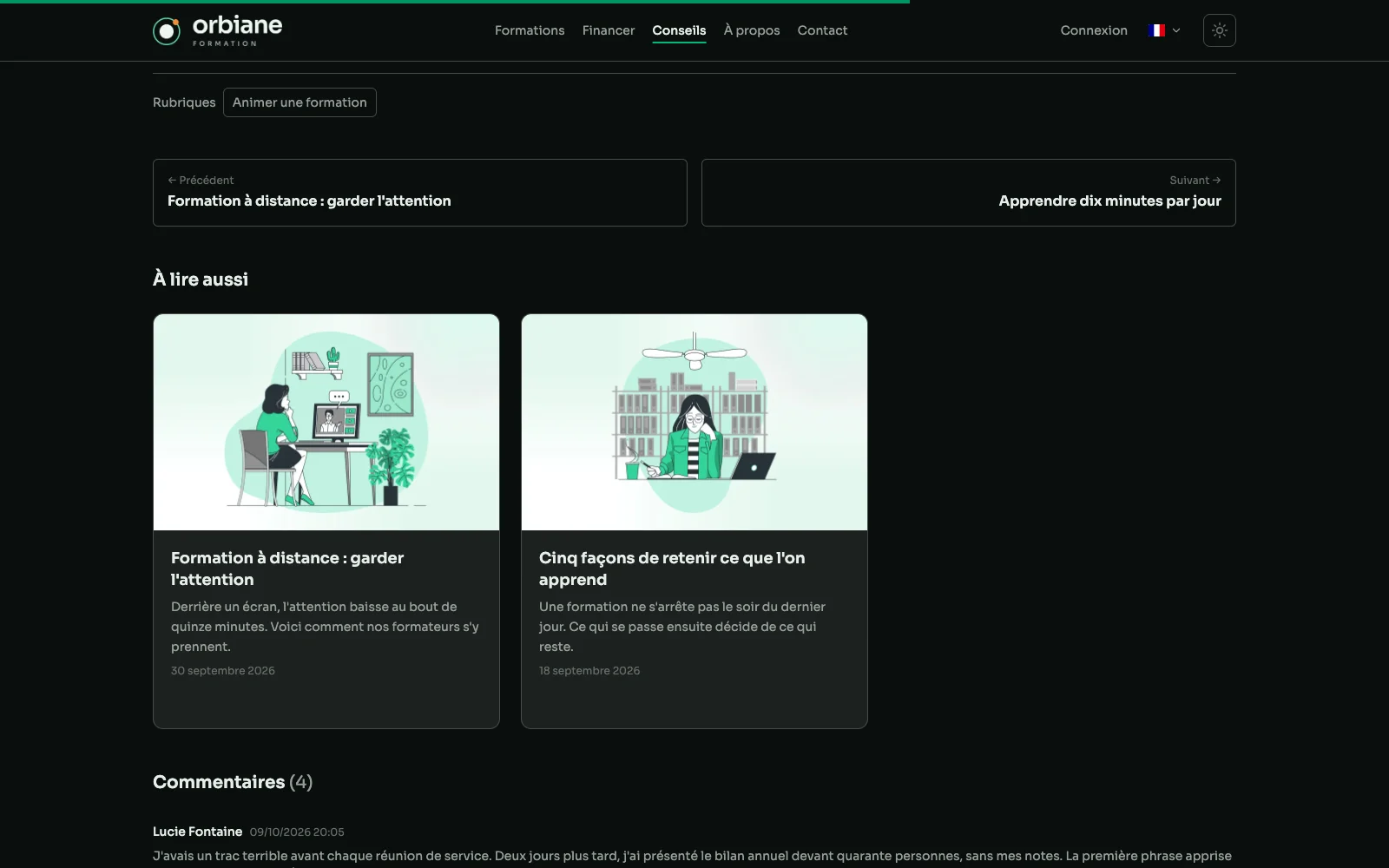Viewport: 1389px width, 868px height.
Task: Click the À lire aussi heading
Action: pyautogui.click(x=201, y=279)
